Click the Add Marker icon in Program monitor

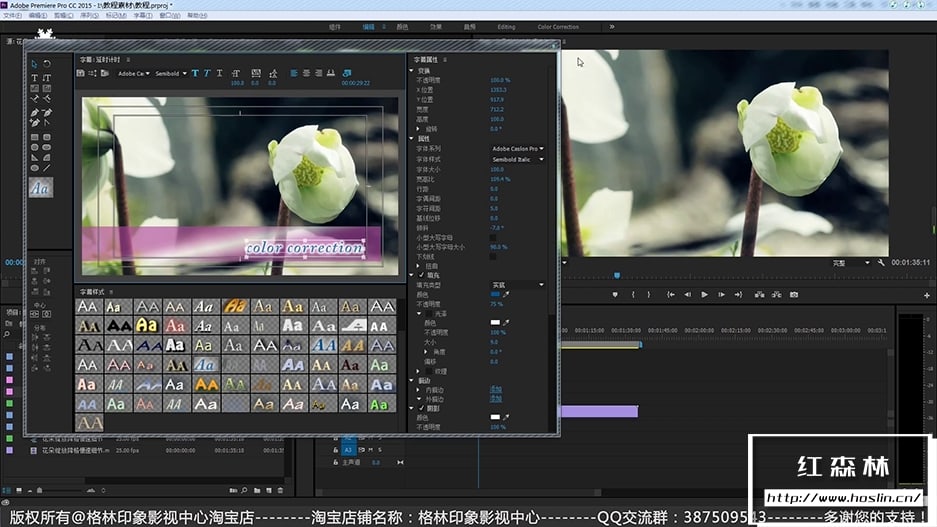615,295
